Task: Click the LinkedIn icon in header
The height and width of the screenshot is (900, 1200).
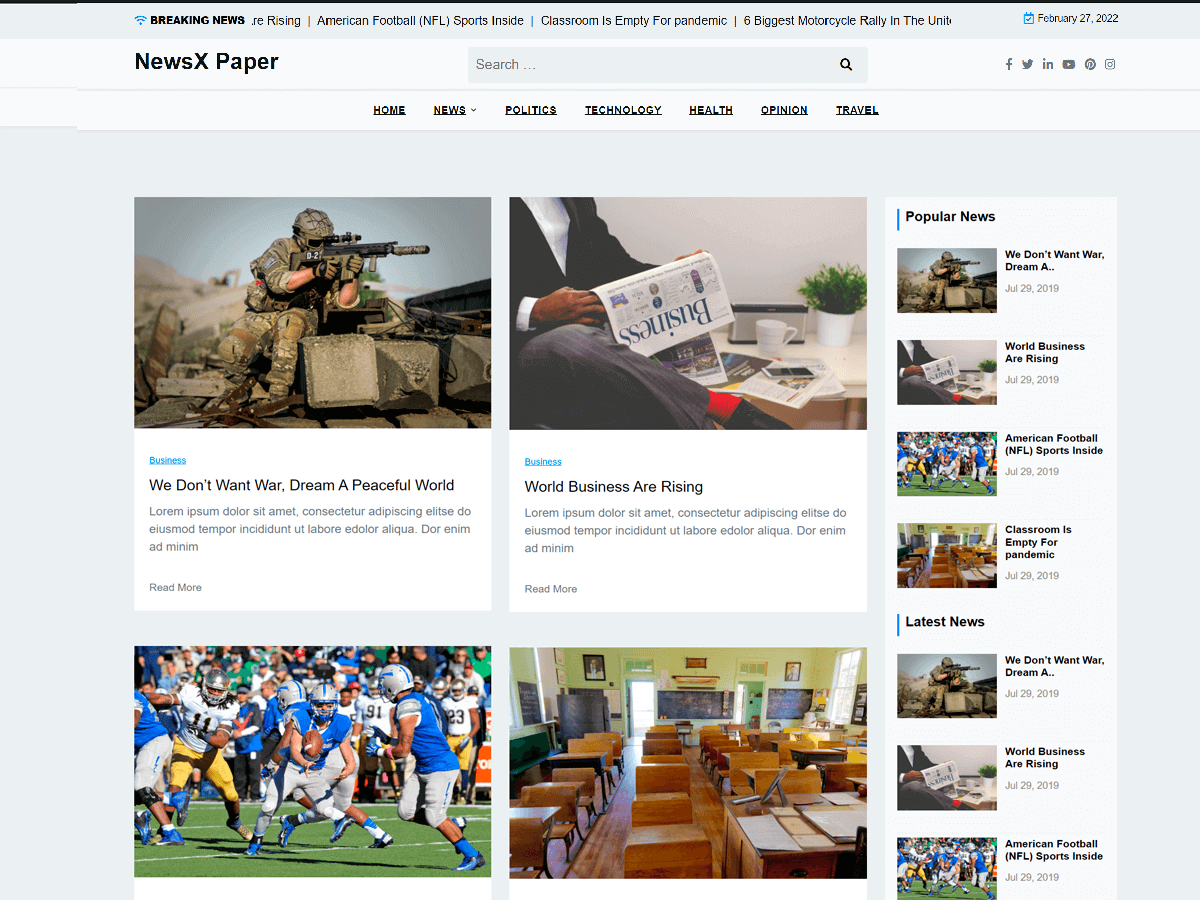Action: click(x=1047, y=64)
